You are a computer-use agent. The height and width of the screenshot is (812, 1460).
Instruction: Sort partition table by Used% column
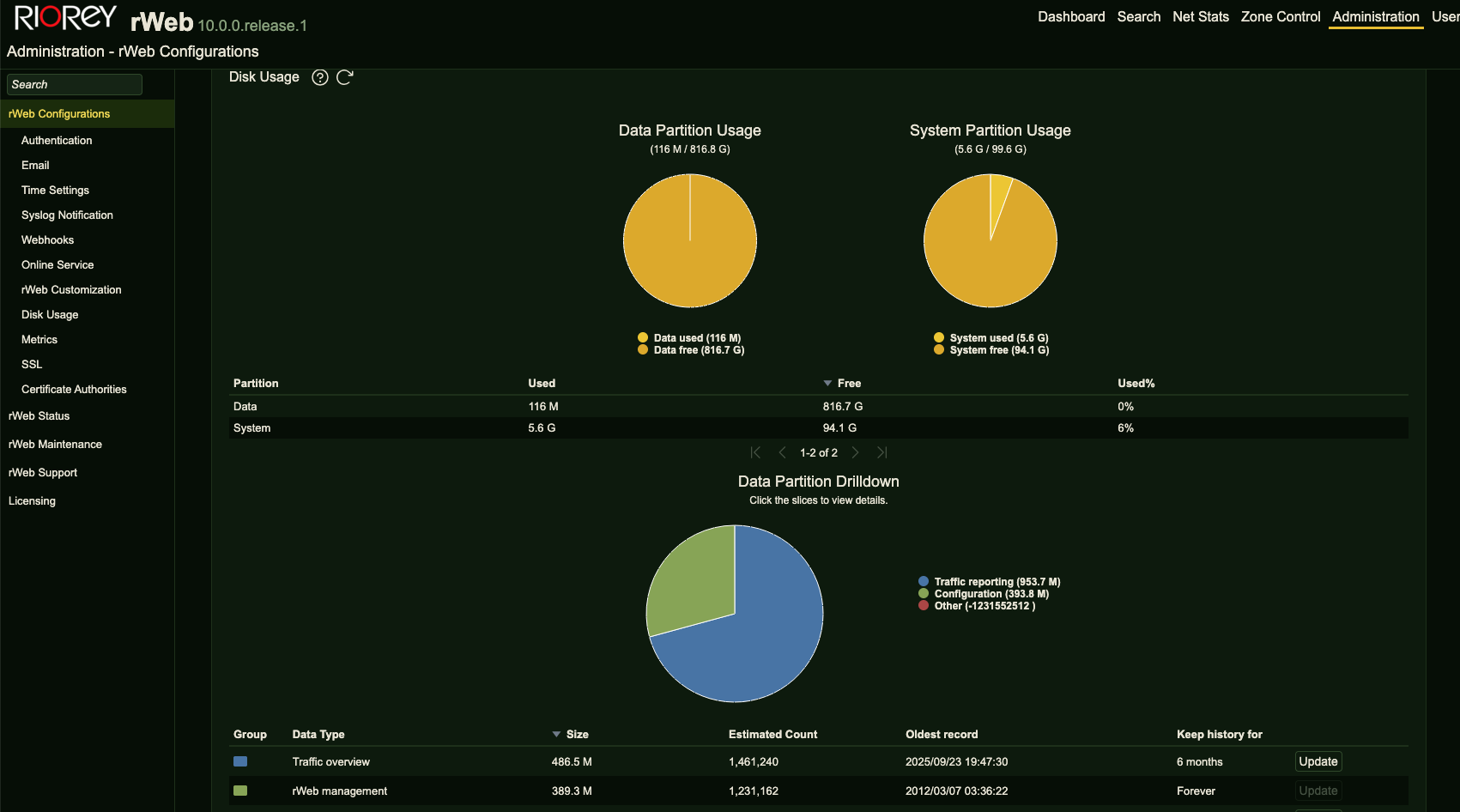click(x=1136, y=383)
